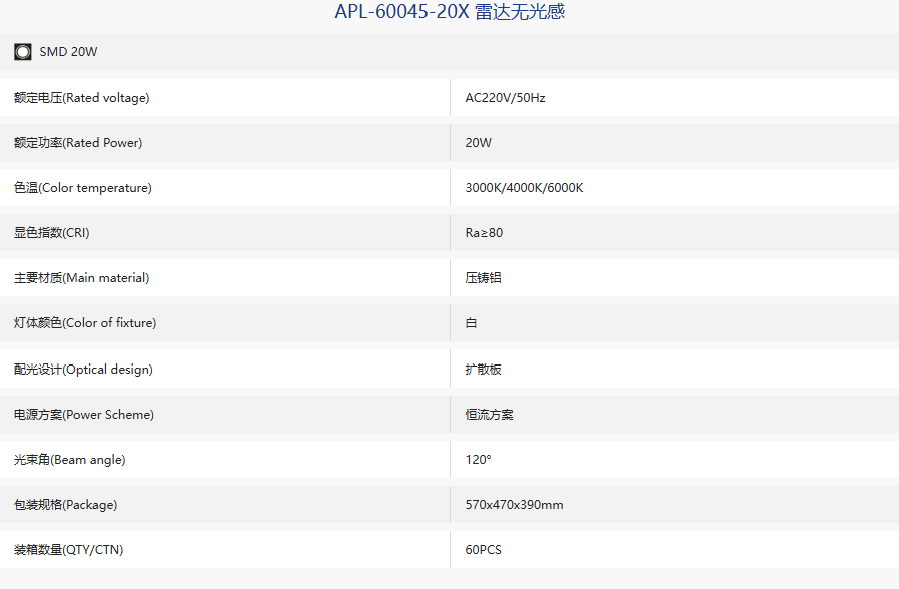Click the 配光设计(Optical design) label

(83, 369)
